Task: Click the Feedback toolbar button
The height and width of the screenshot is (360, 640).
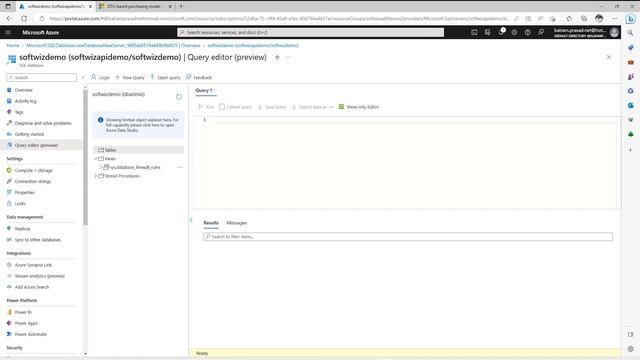Action: click(x=199, y=77)
